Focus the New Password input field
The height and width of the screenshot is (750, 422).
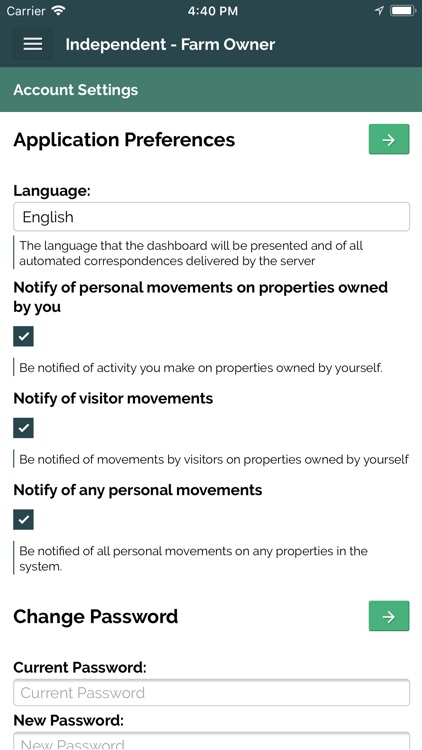coord(211,741)
